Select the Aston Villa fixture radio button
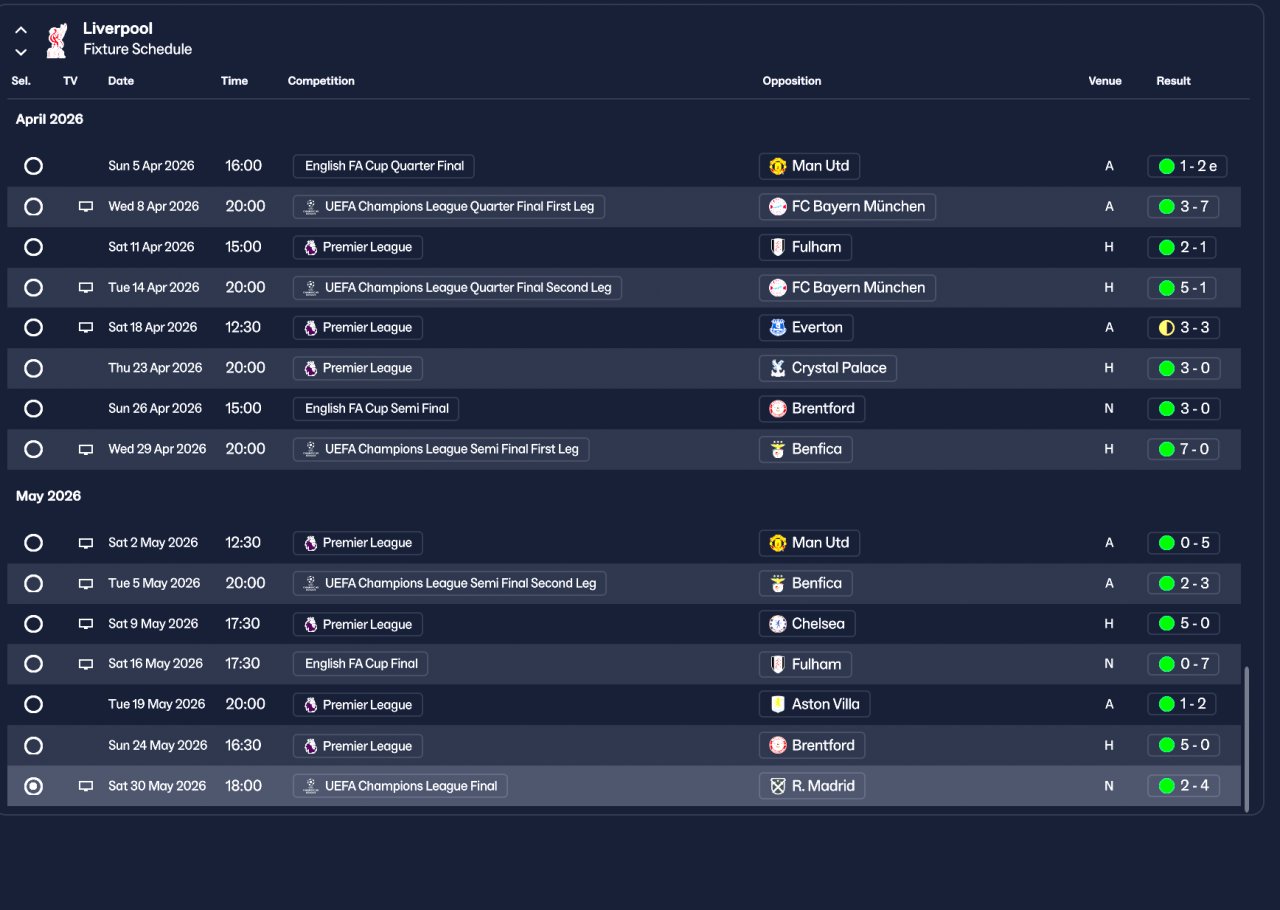This screenshot has width=1280, height=910. tap(34, 705)
